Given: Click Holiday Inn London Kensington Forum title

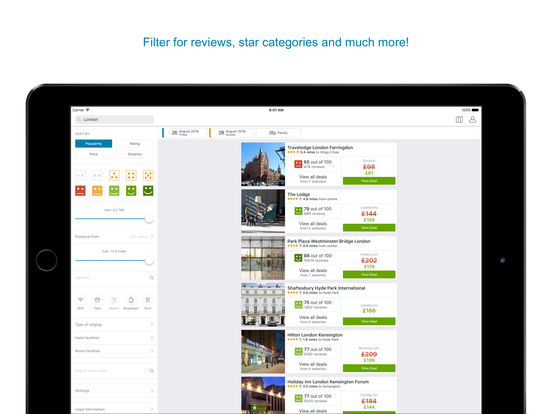Looking at the screenshot, I should coord(328,382).
